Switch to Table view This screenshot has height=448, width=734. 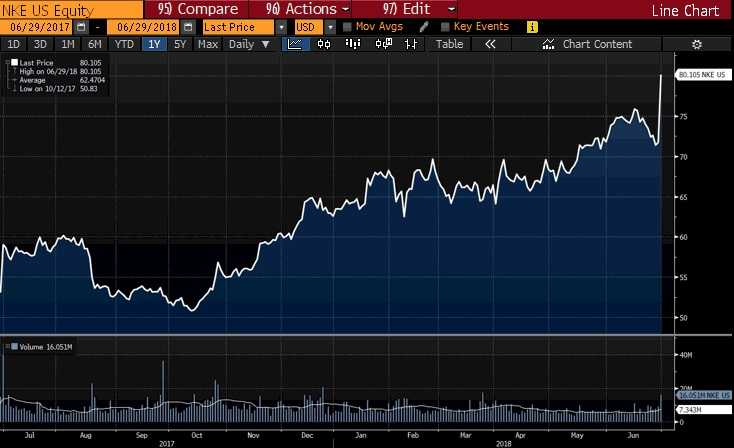(449, 44)
